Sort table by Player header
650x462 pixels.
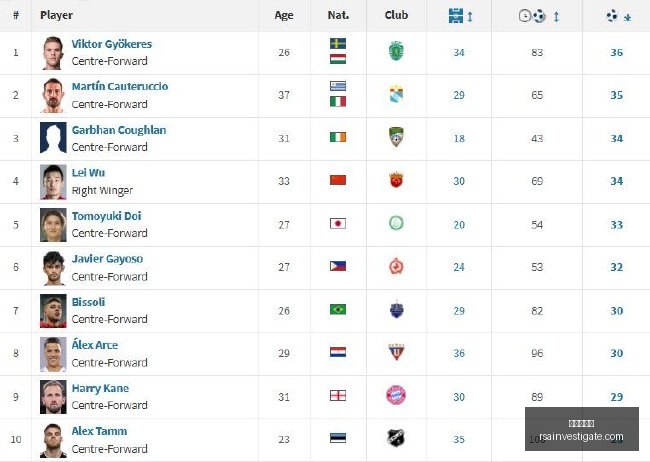56,15
